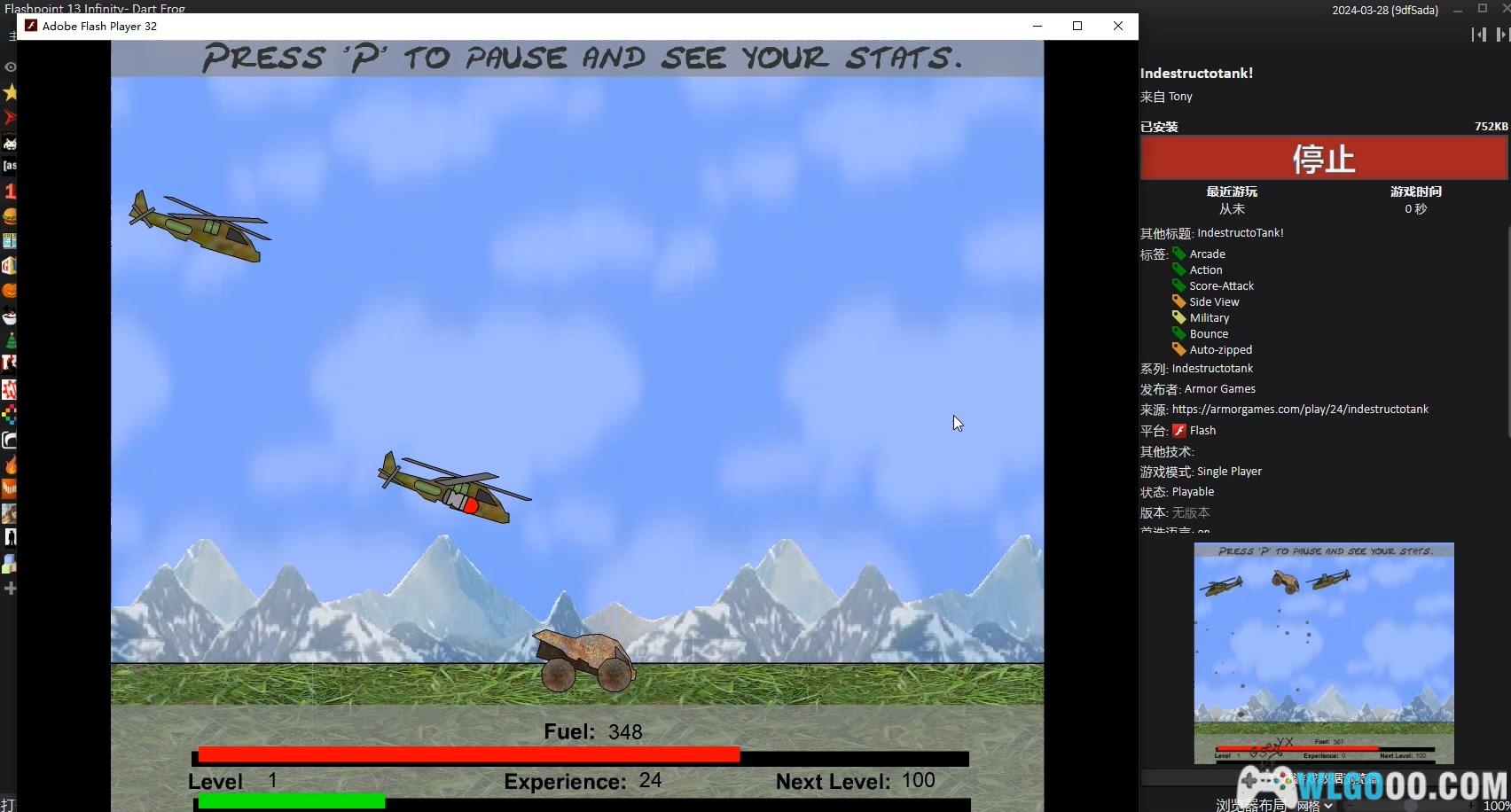Click the helicopter with the red target
Viewport: 1511px width, 812px height.
point(454,489)
